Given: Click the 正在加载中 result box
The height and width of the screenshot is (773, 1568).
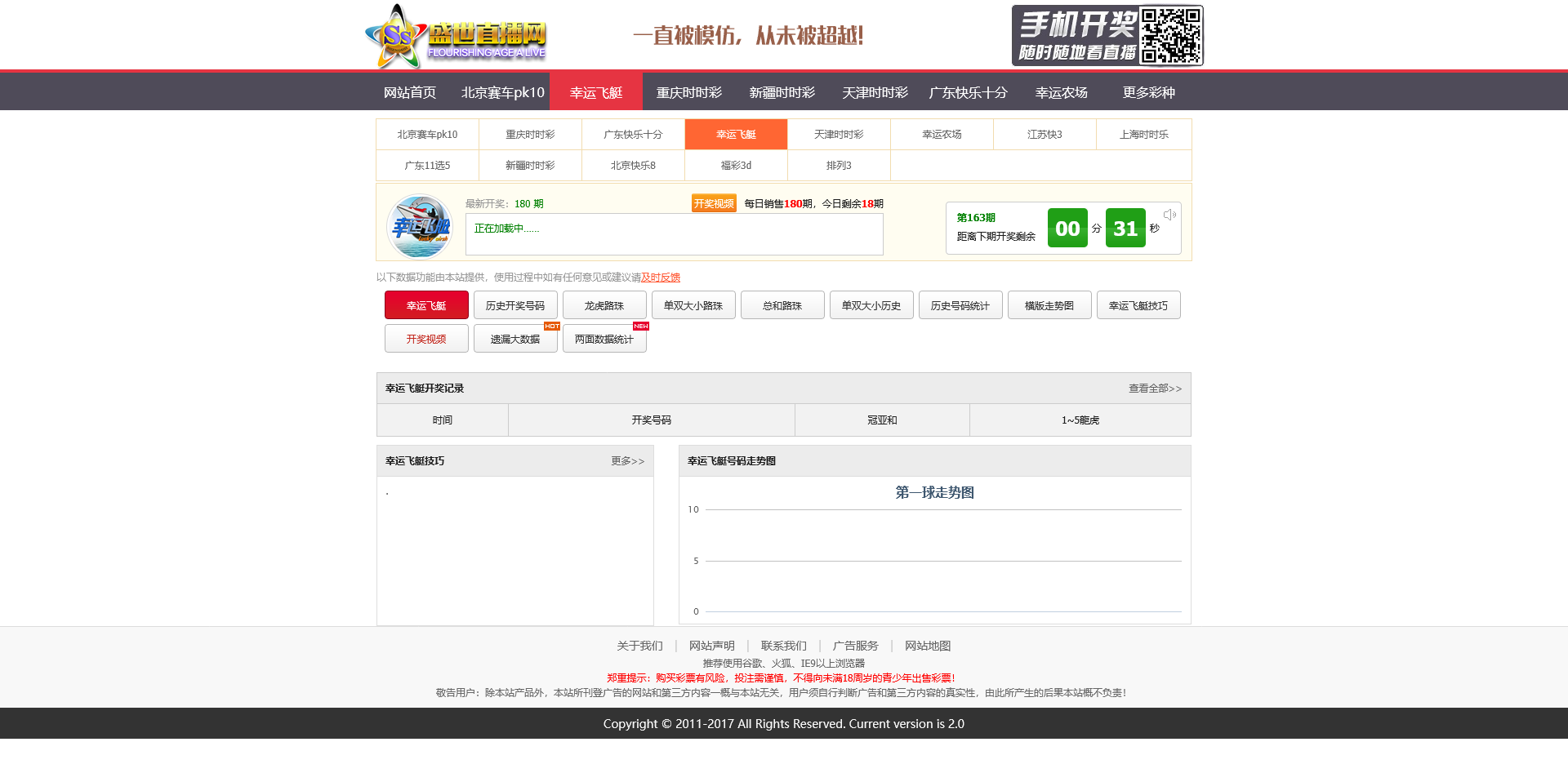Looking at the screenshot, I should (x=674, y=234).
